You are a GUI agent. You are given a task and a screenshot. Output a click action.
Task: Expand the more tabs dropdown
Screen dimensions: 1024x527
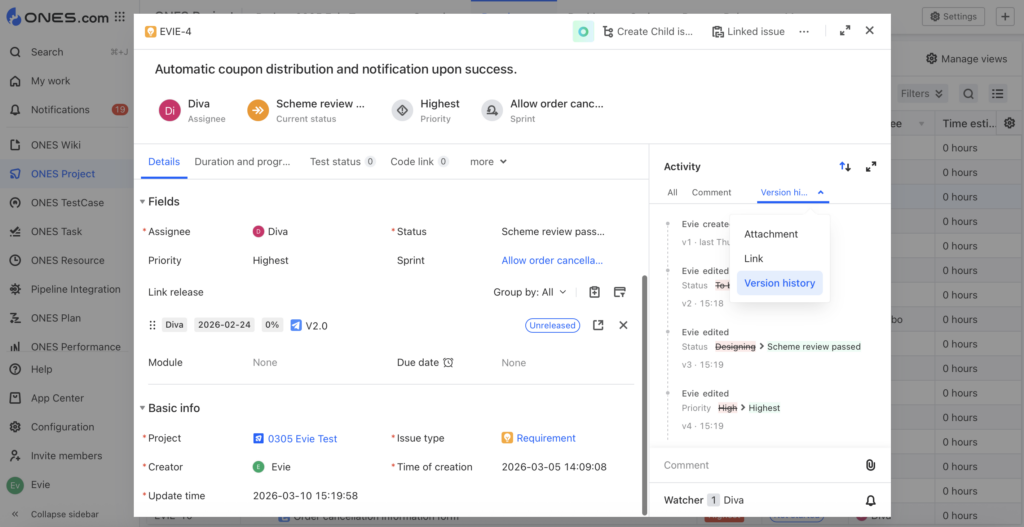(488, 161)
